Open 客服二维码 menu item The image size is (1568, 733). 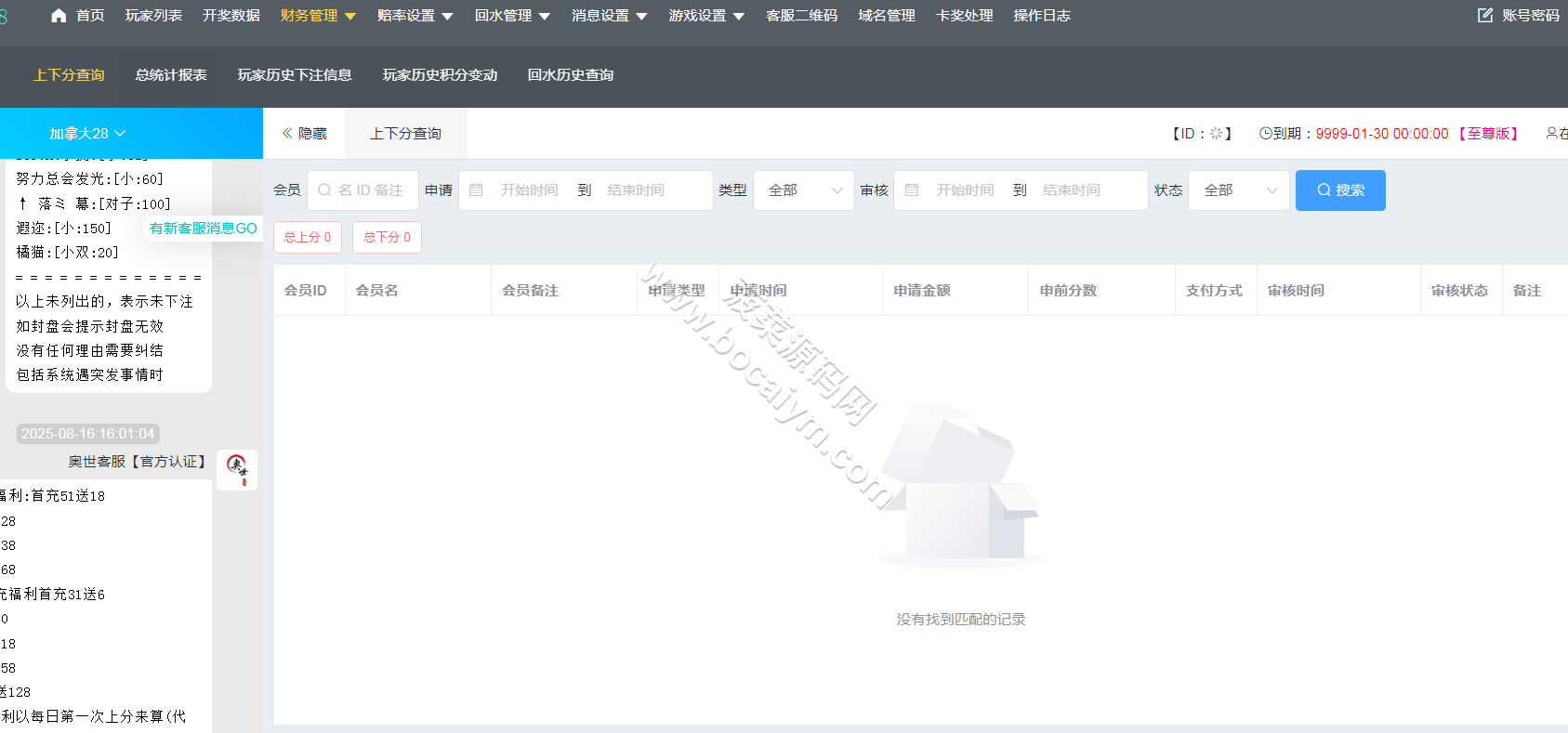pyautogui.click(x=801, y=16)
